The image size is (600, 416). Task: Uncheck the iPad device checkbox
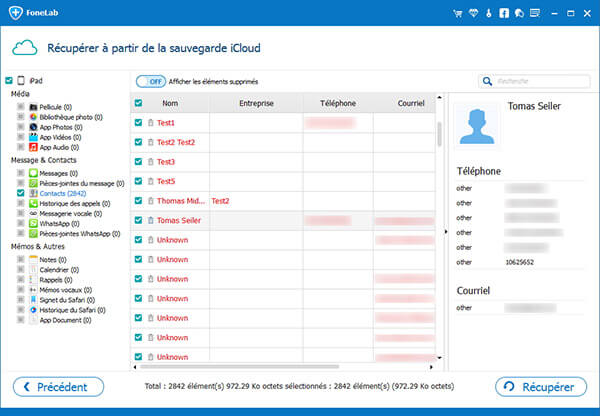tap(9, 80)
